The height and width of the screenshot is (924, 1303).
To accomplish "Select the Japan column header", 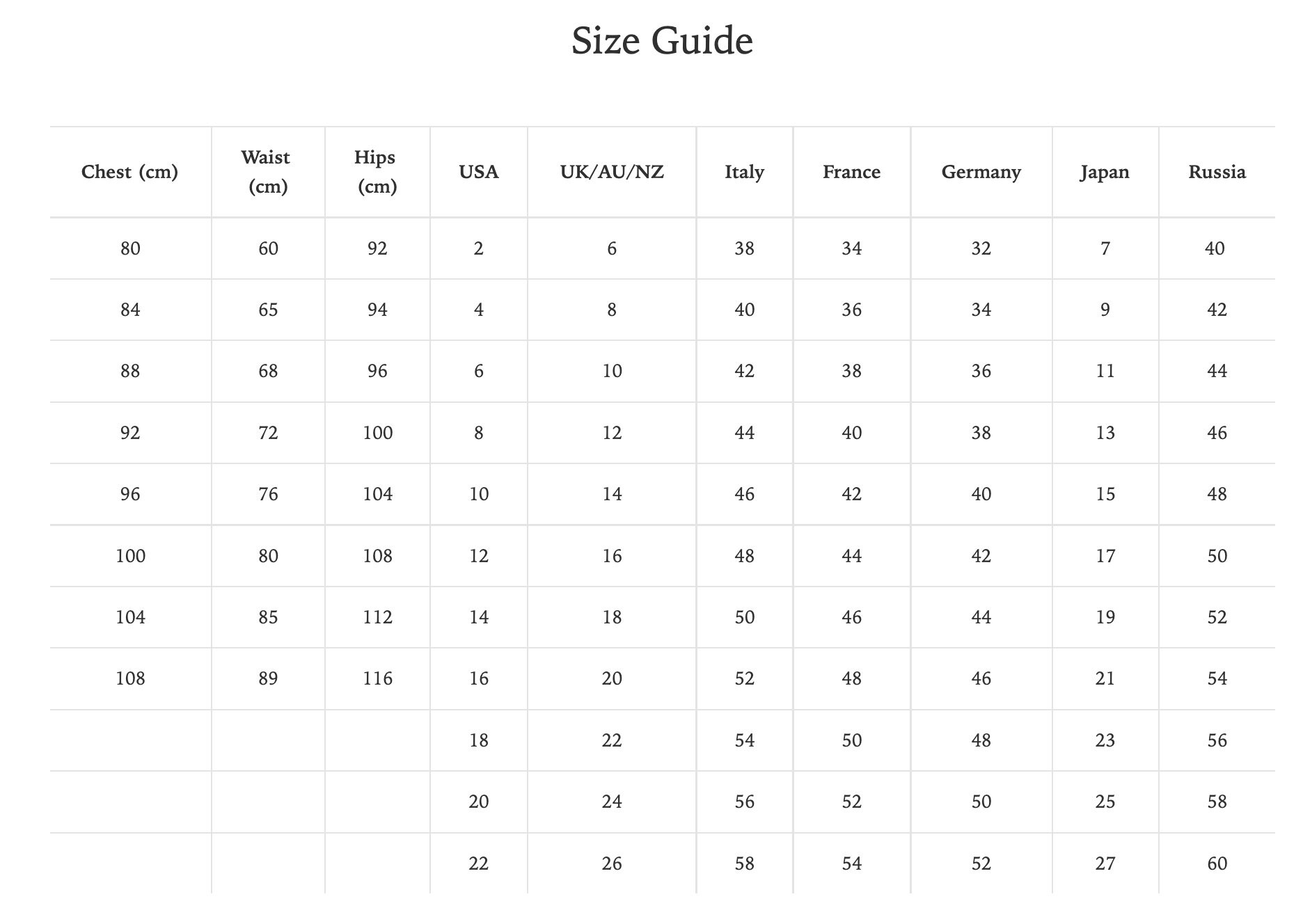I will (1105, 172).
